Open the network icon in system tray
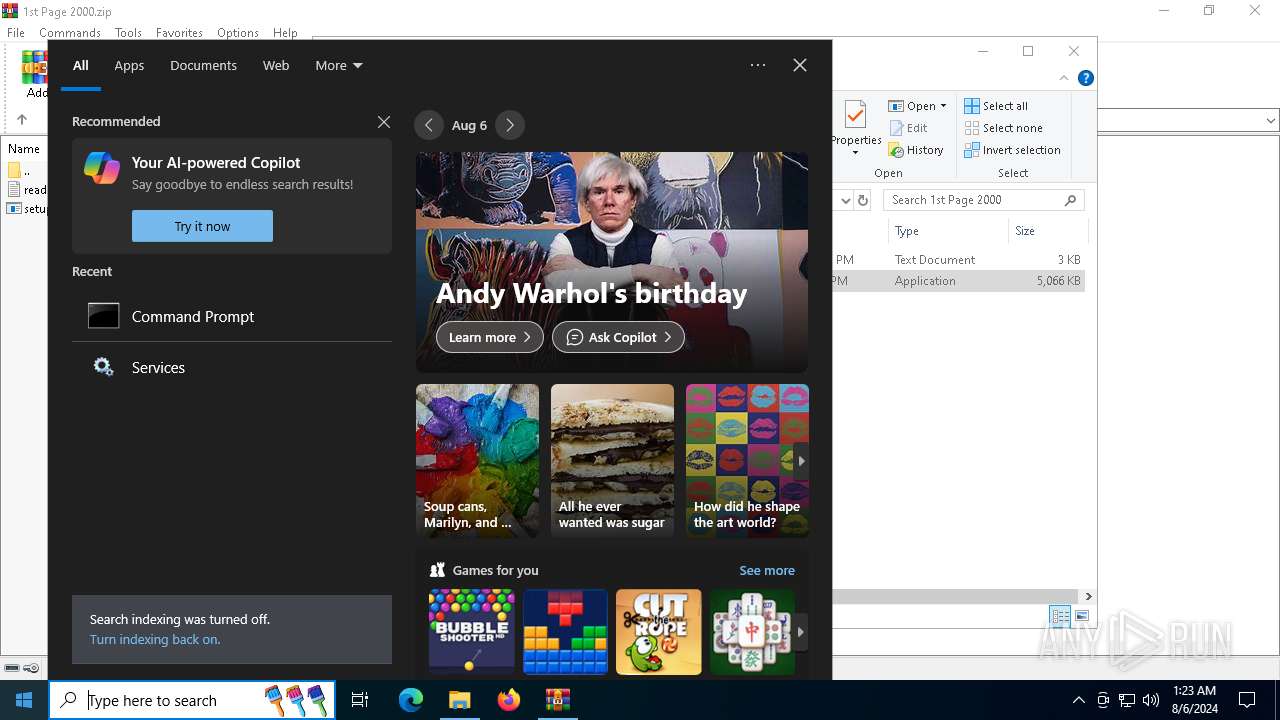1280x720 pixels. [x=1127, y=700]
